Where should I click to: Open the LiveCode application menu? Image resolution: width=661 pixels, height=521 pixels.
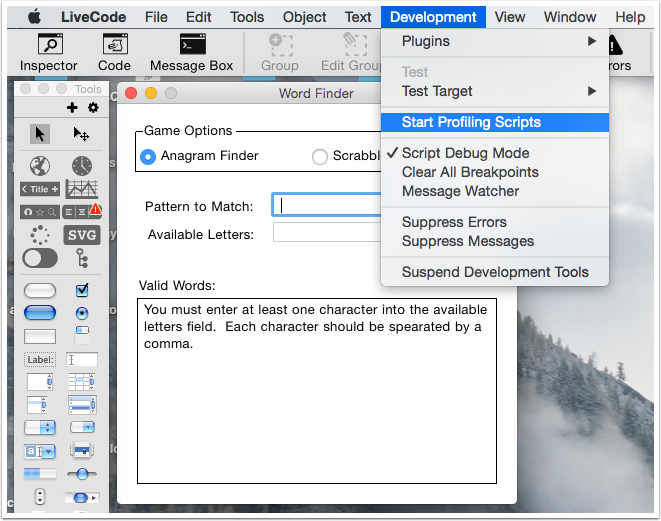click(93, 17)
